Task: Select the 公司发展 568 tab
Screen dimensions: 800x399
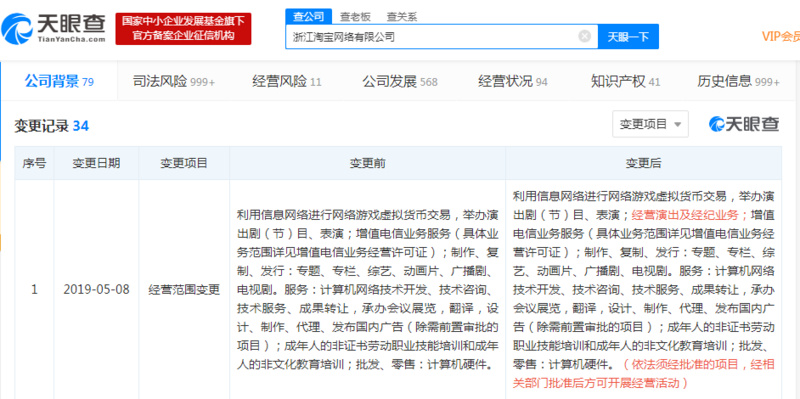Action: tap(400, 82)
